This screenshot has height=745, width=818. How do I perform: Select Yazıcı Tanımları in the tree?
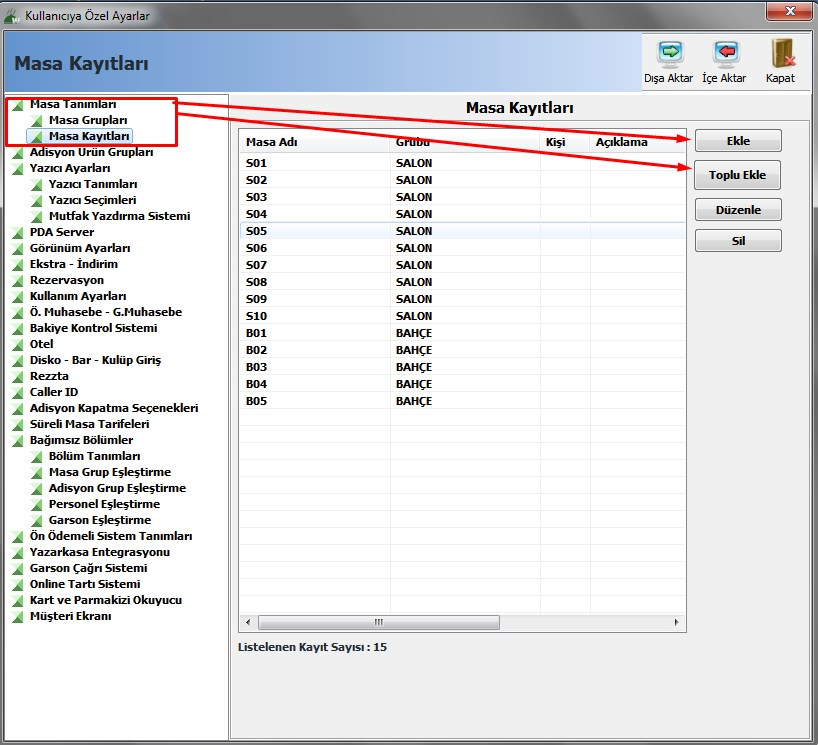[x=93, y=184]
